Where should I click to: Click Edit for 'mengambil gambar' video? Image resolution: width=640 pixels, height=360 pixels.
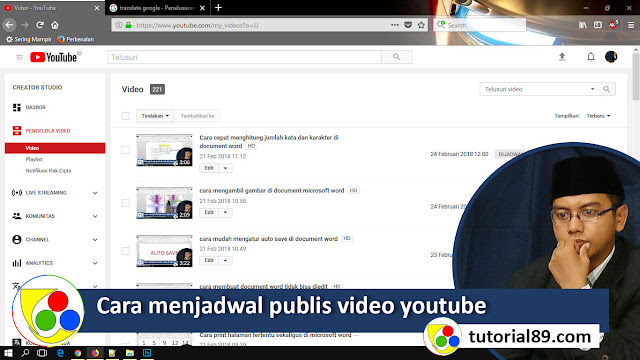(209, 212)
